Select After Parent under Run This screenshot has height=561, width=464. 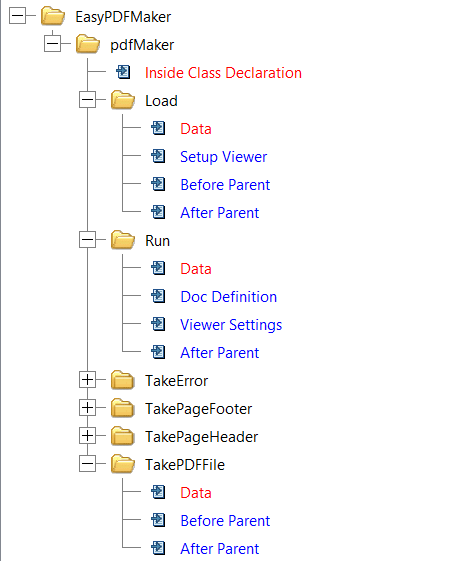pyautogui.click(x=220, y=353)
